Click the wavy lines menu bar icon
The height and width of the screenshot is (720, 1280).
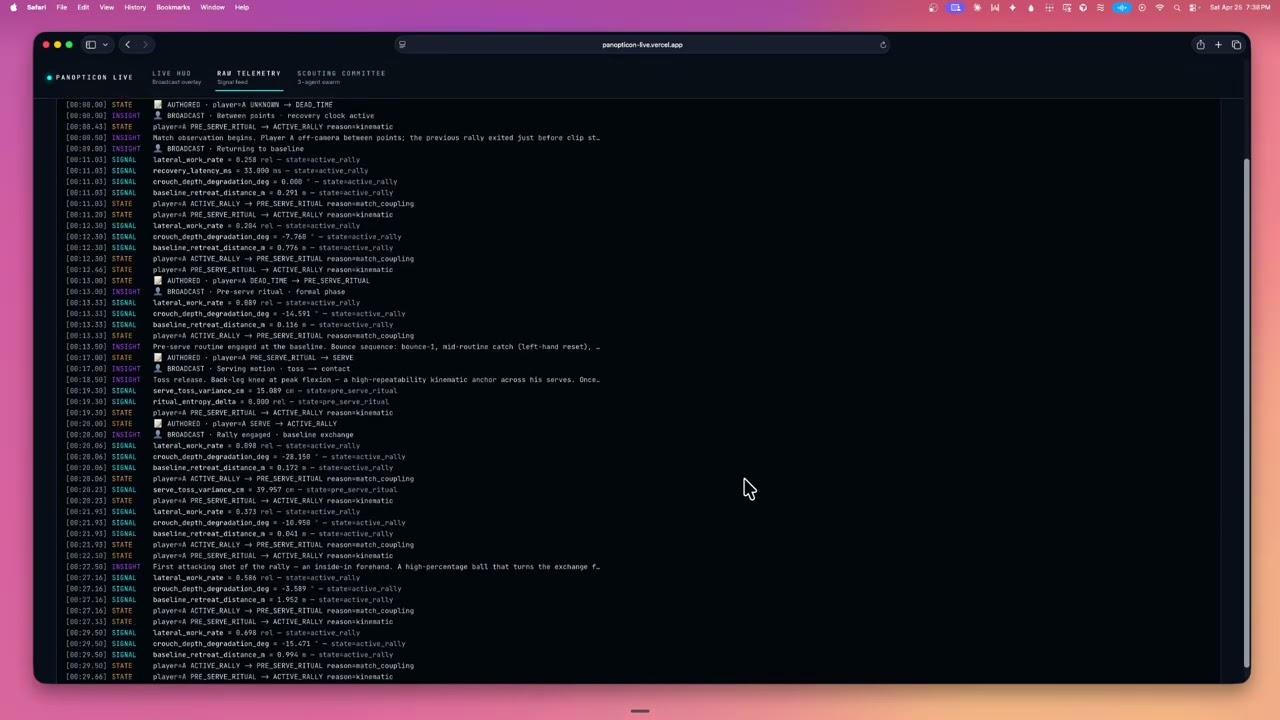click(1100, 7)
